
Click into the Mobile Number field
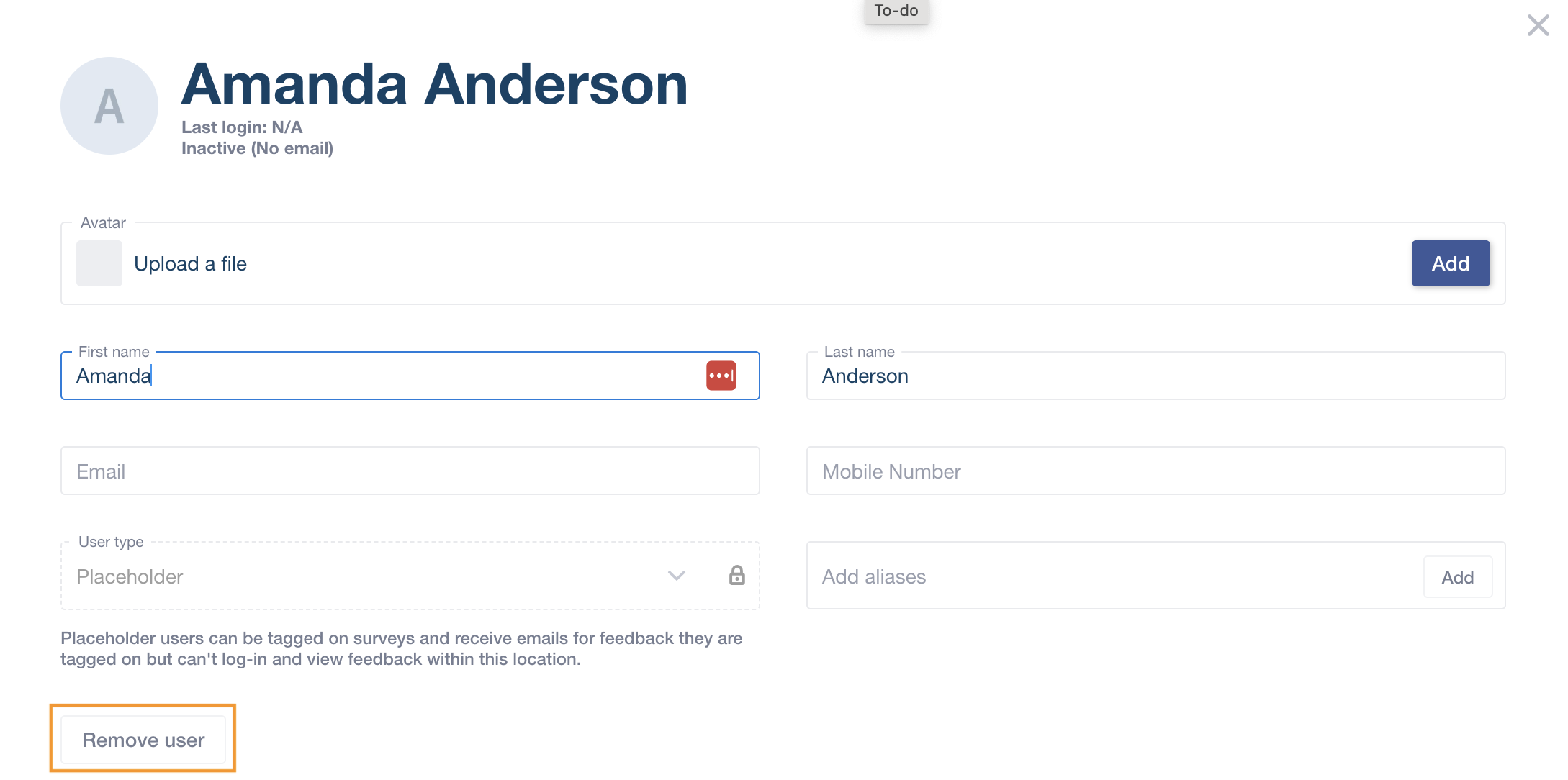[1155, 471]
